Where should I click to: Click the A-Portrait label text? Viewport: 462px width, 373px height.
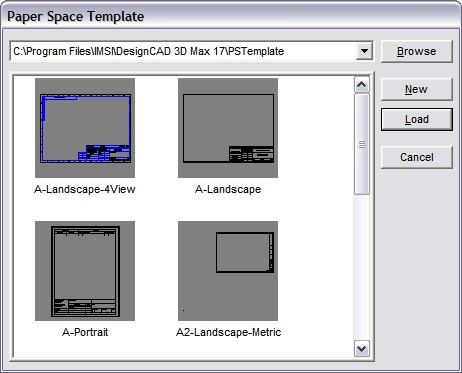click(85, 332)
